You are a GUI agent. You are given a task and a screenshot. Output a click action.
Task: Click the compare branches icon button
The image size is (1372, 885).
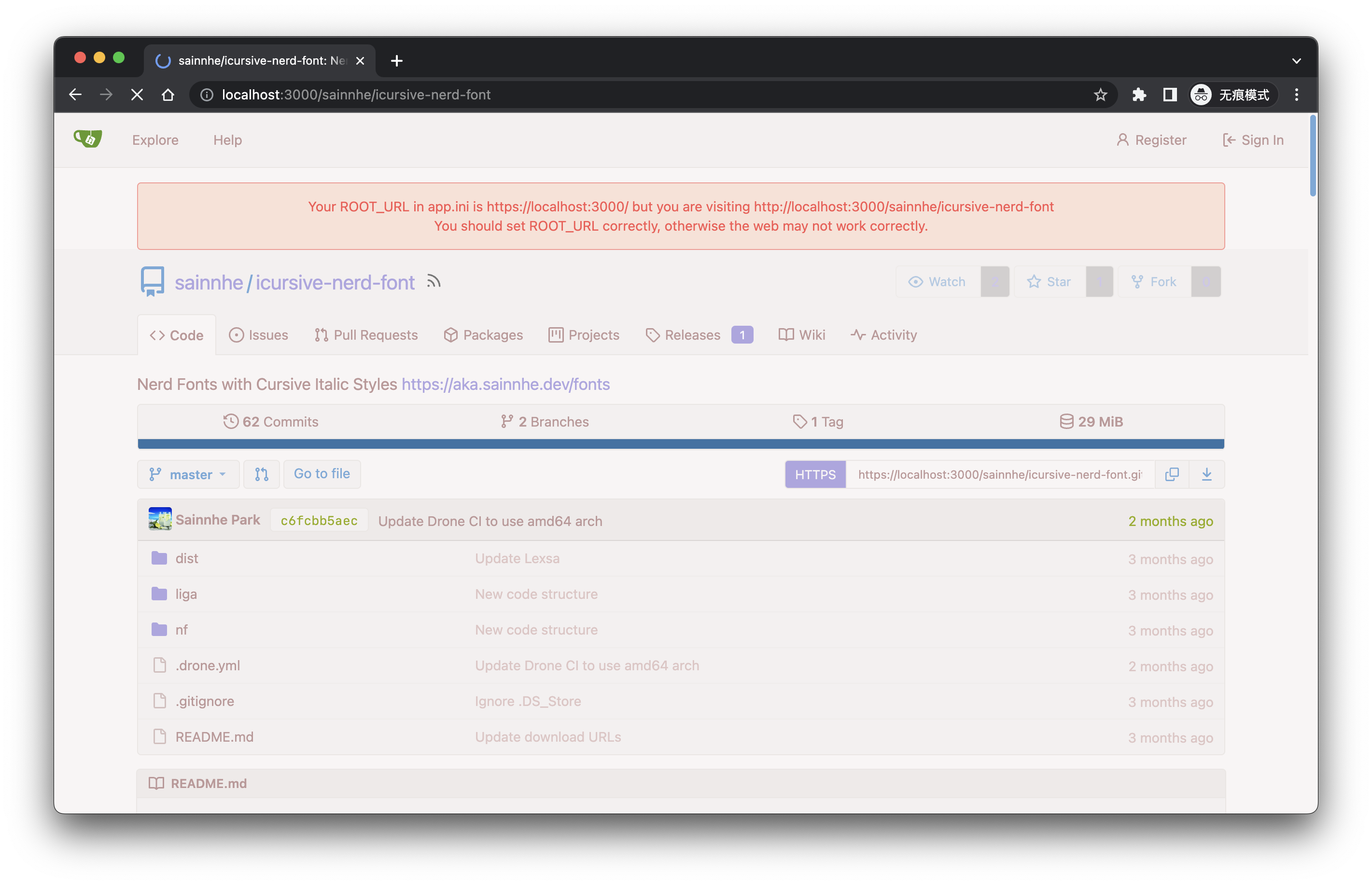point(262,474)
